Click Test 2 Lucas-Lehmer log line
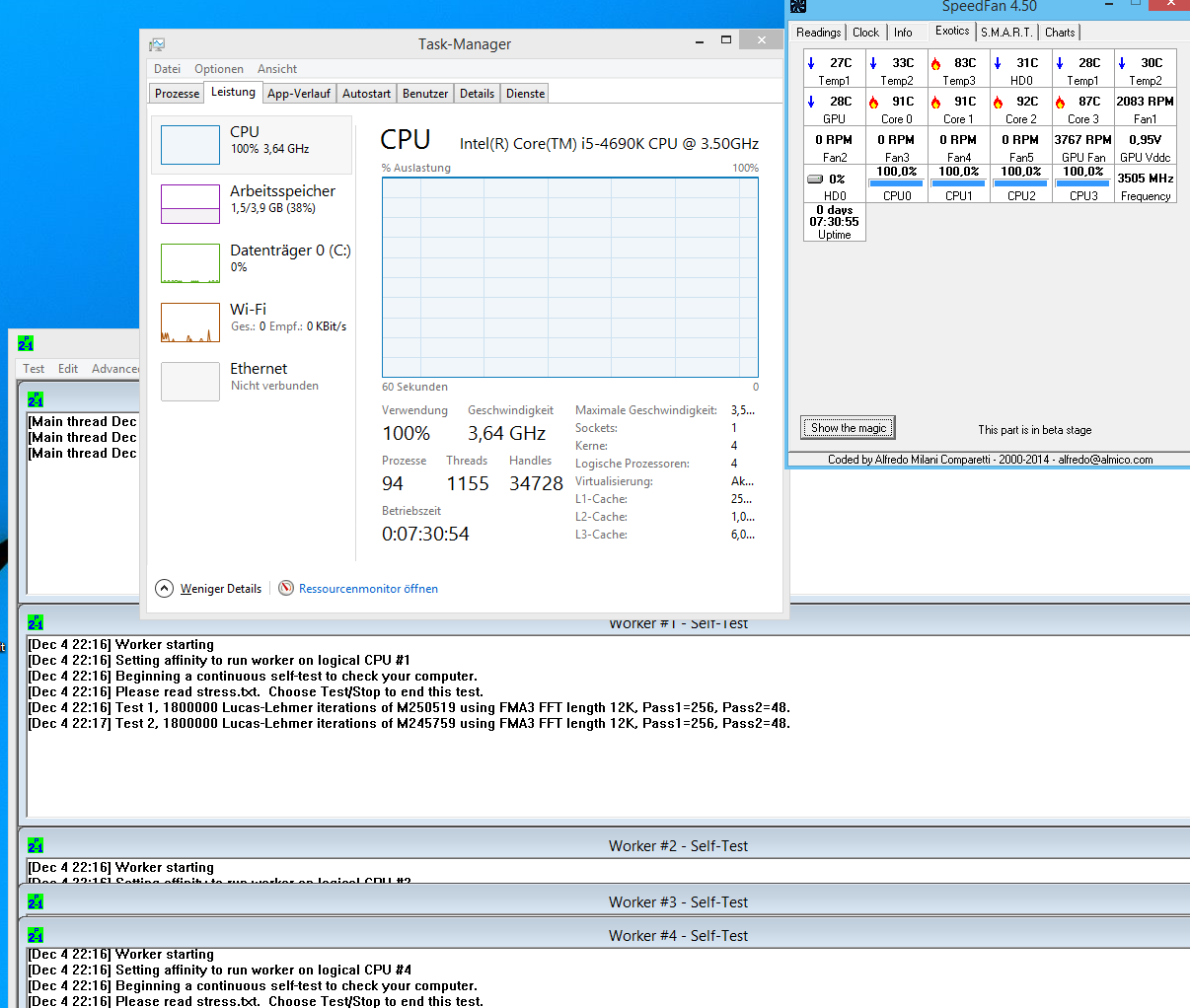 [409, 724]
